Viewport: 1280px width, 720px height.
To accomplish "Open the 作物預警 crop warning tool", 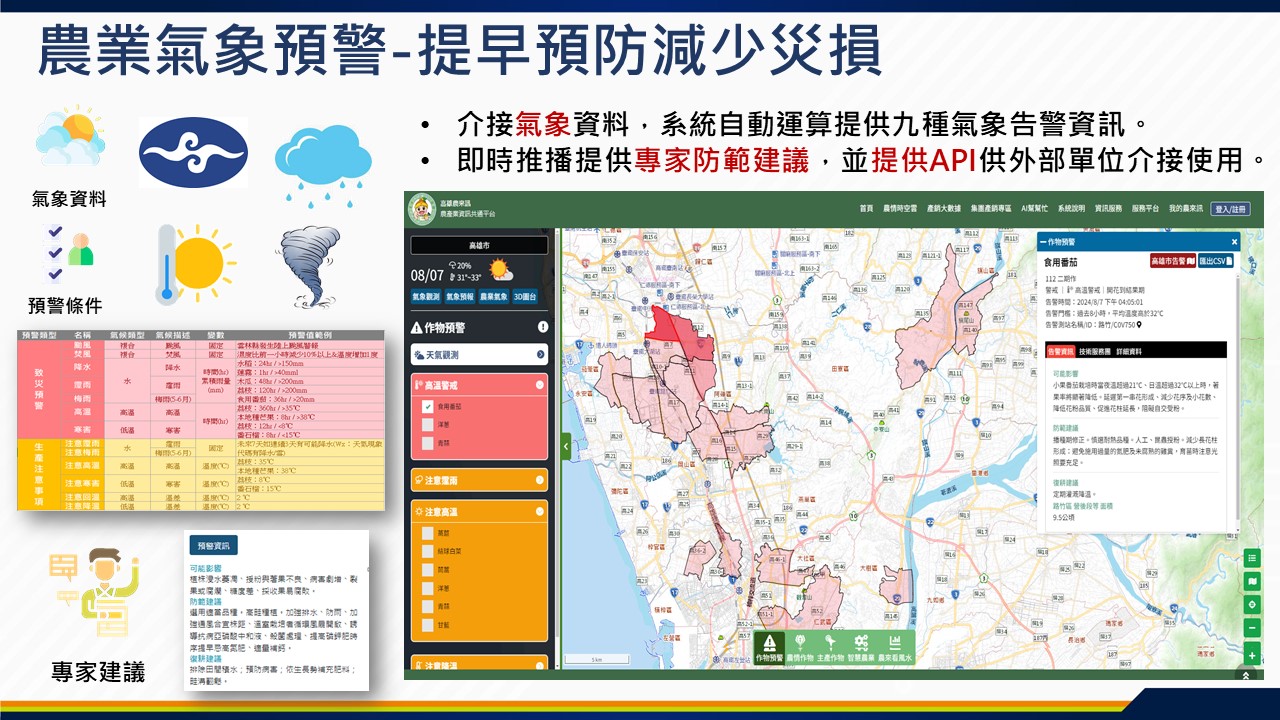I will 769,646.
